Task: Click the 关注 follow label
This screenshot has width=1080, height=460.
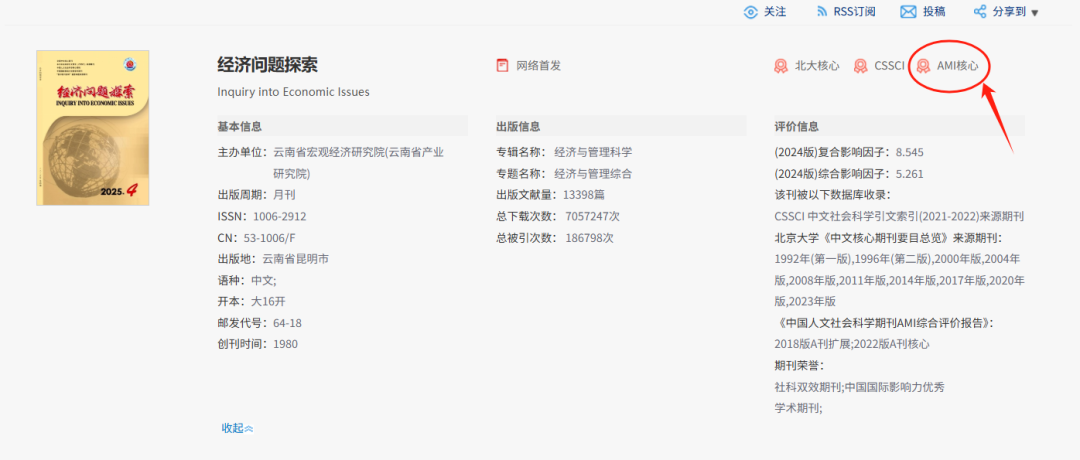Action: (775, 12)
